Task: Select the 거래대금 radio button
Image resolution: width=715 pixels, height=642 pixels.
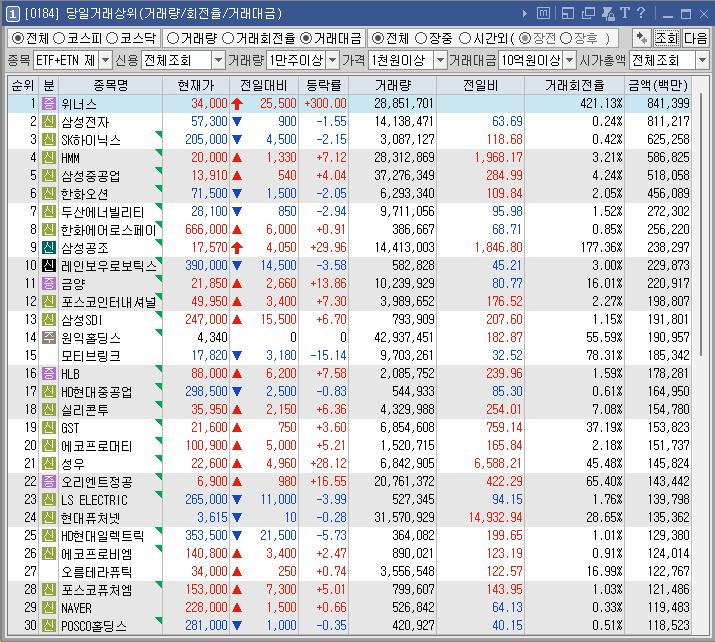Action: (x=306, y=38)
